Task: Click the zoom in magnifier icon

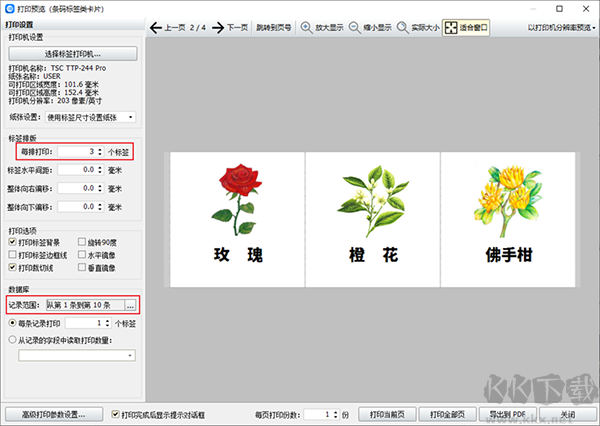Action: coord(306,28)
